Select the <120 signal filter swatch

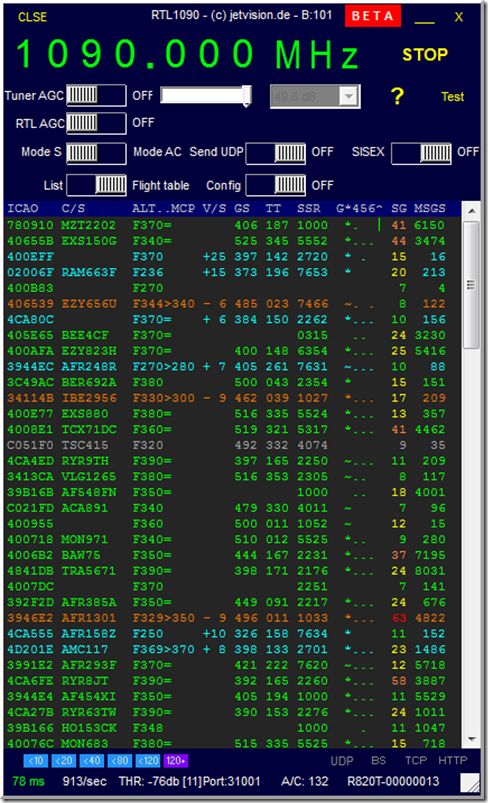(148, 760)
